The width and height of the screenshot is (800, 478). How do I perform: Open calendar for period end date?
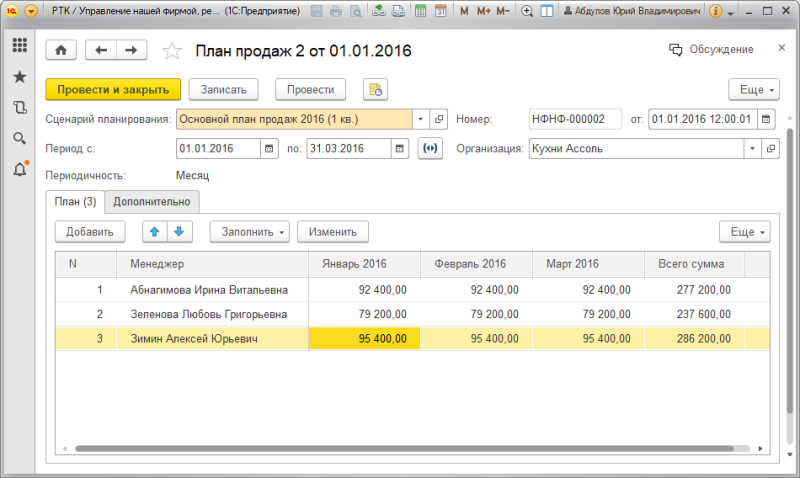point(400,149)
